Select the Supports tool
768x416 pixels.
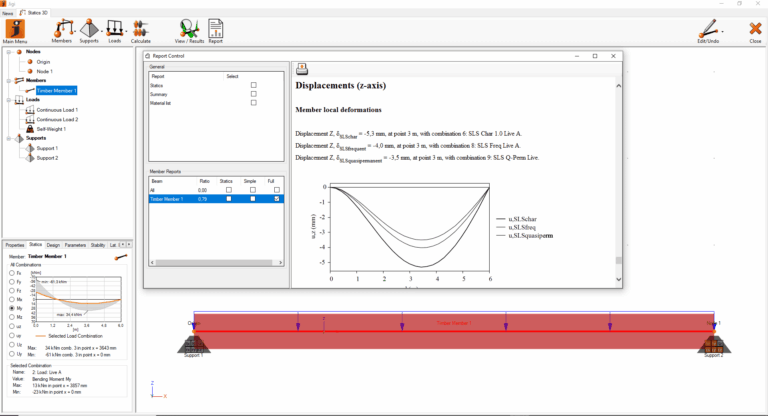89,31
